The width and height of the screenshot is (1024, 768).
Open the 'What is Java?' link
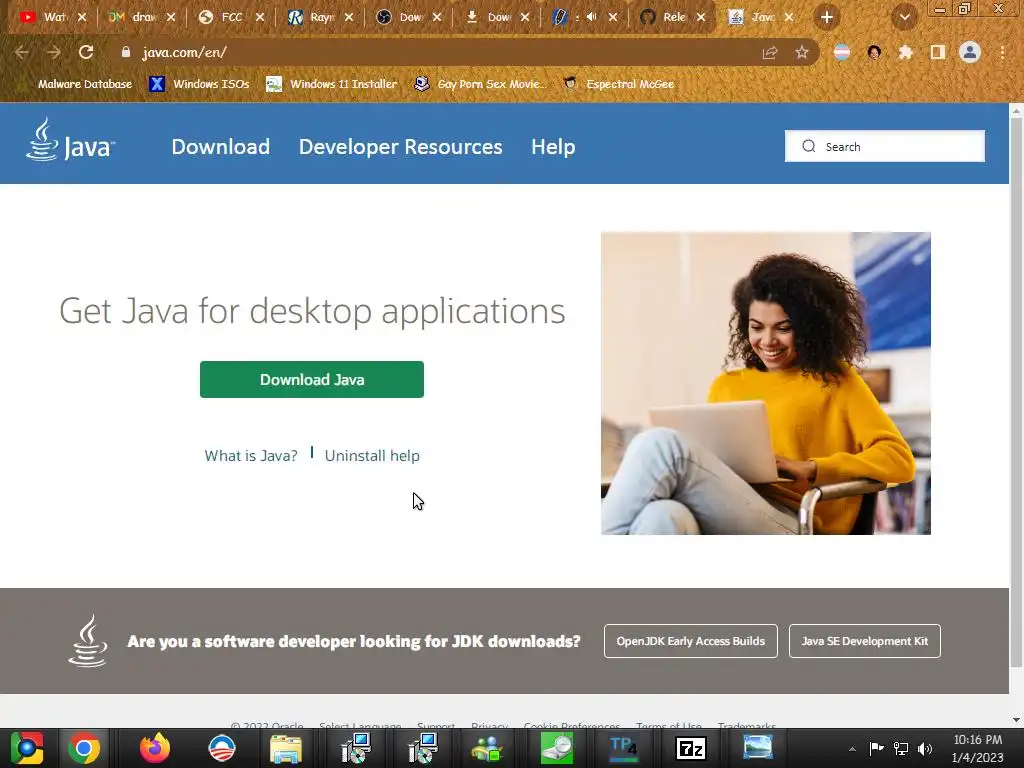pyautogui.click(x=251, y=456)
